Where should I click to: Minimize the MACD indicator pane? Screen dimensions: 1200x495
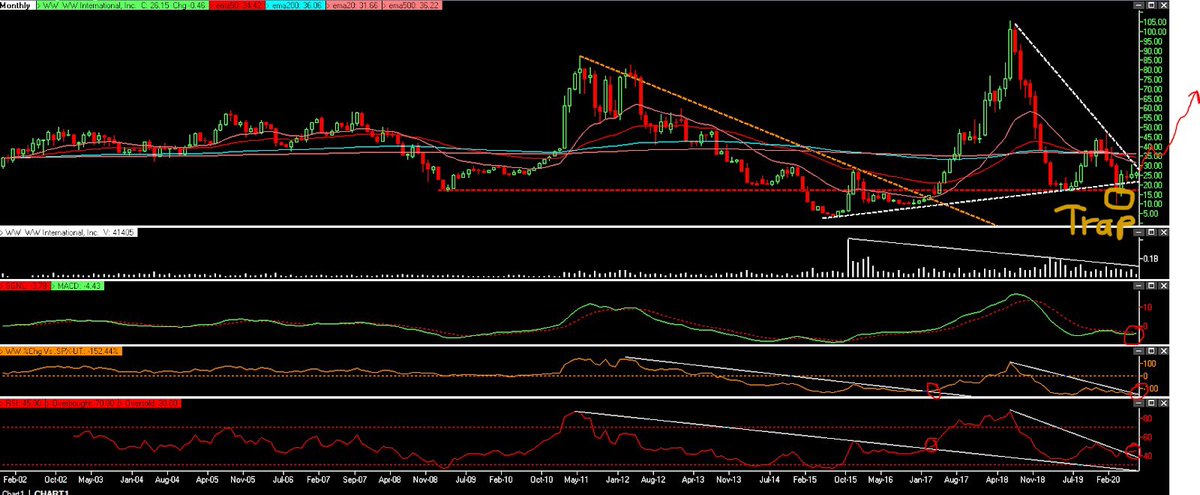click(x=1139, y=286)
